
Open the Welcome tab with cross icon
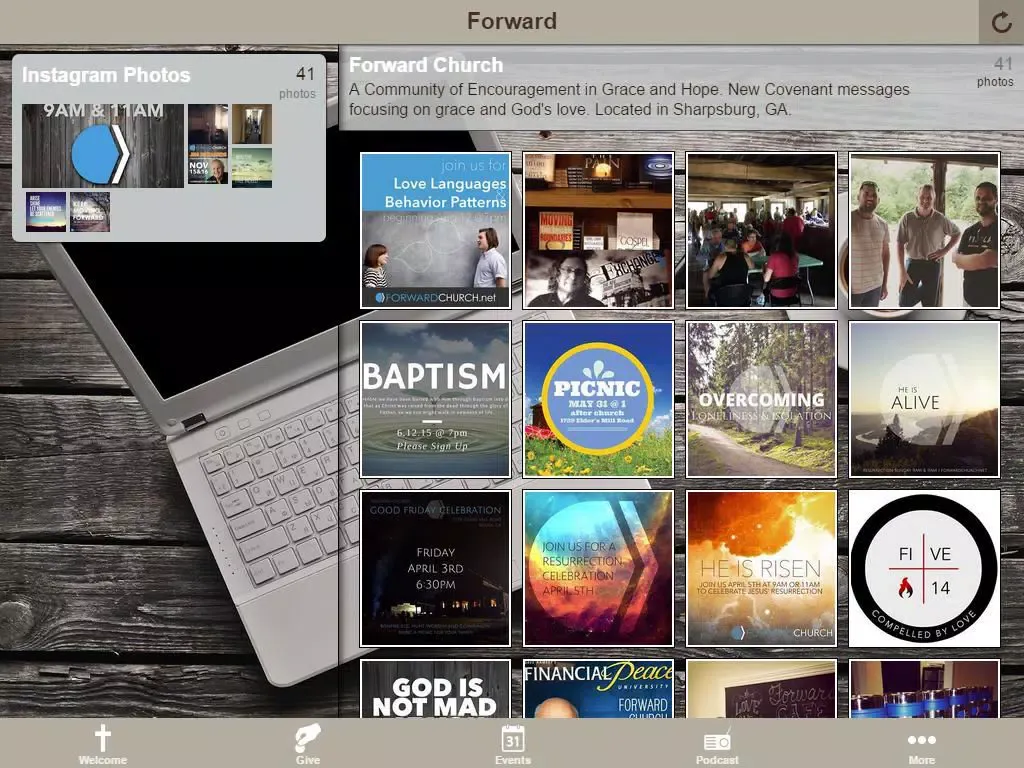pos(103,744)
